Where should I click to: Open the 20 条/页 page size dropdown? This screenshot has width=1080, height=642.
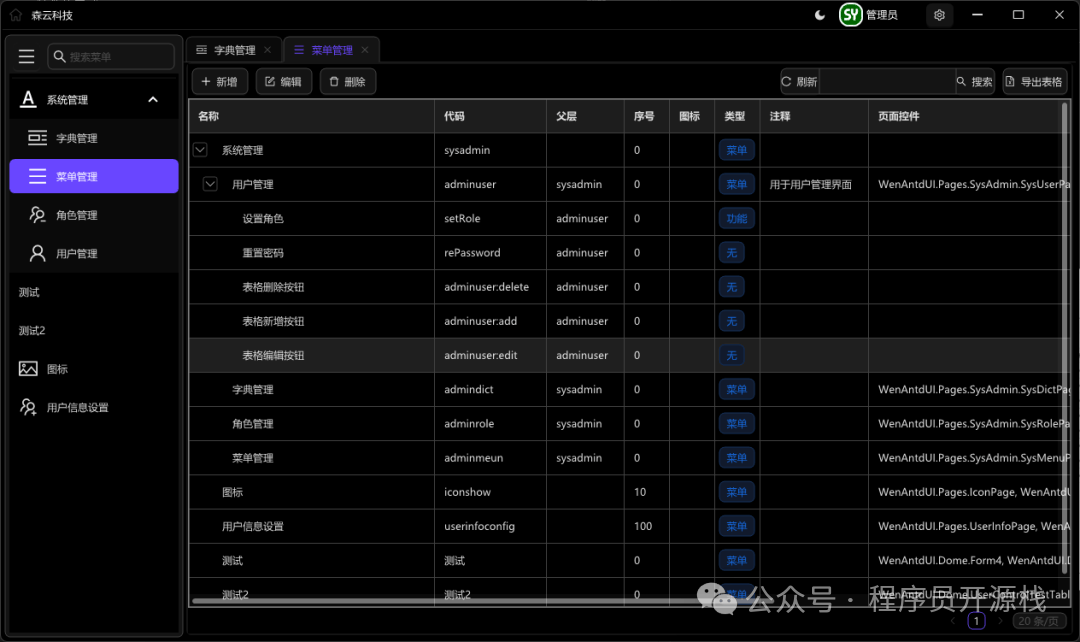click(x=1039, y=621)
